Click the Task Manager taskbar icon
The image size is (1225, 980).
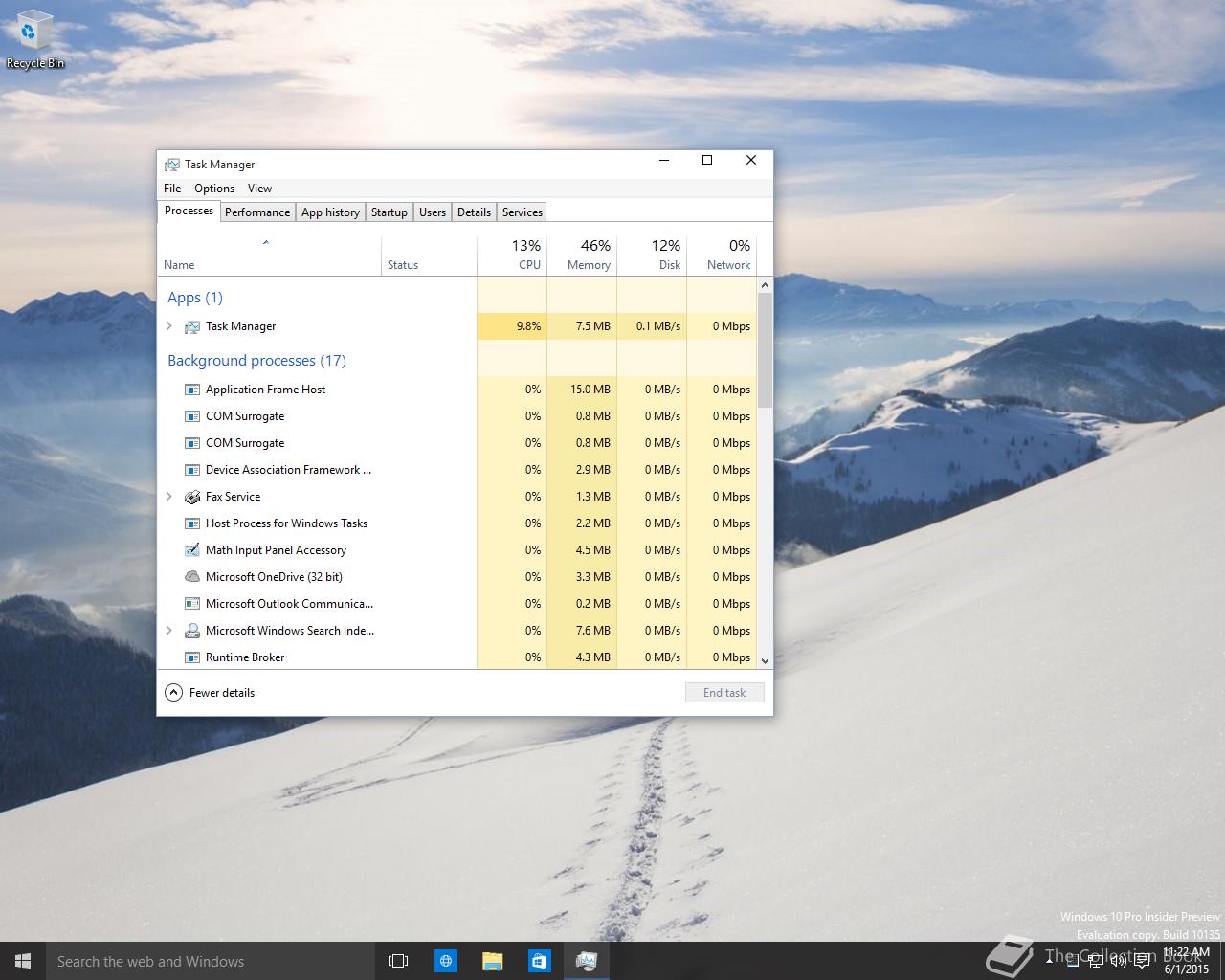click(x=587, y=961)
